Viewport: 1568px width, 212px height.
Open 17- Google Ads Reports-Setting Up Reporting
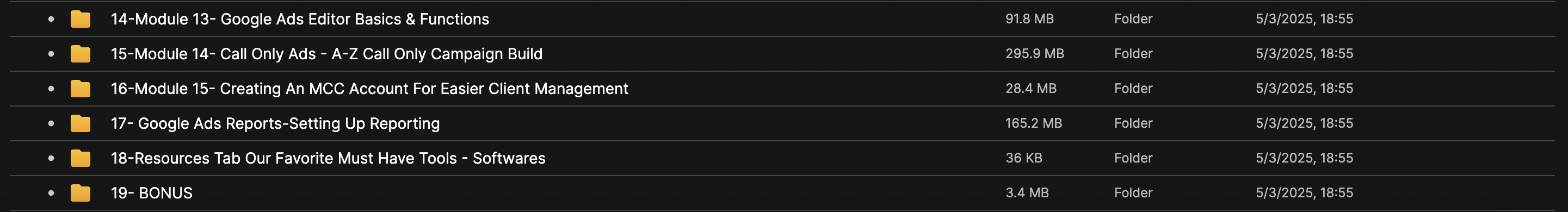[275, 123]
